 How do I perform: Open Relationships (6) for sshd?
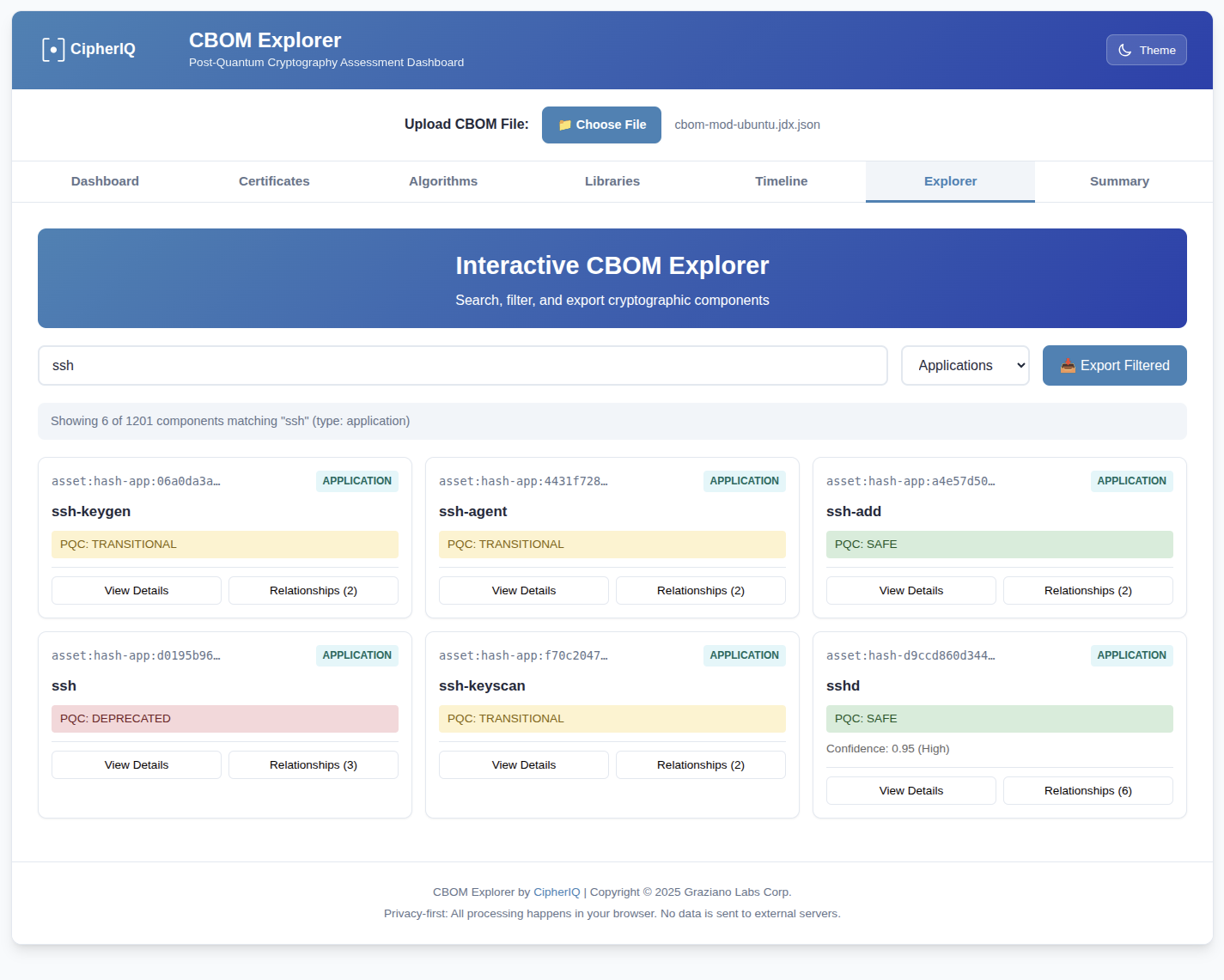point(1087,791)
